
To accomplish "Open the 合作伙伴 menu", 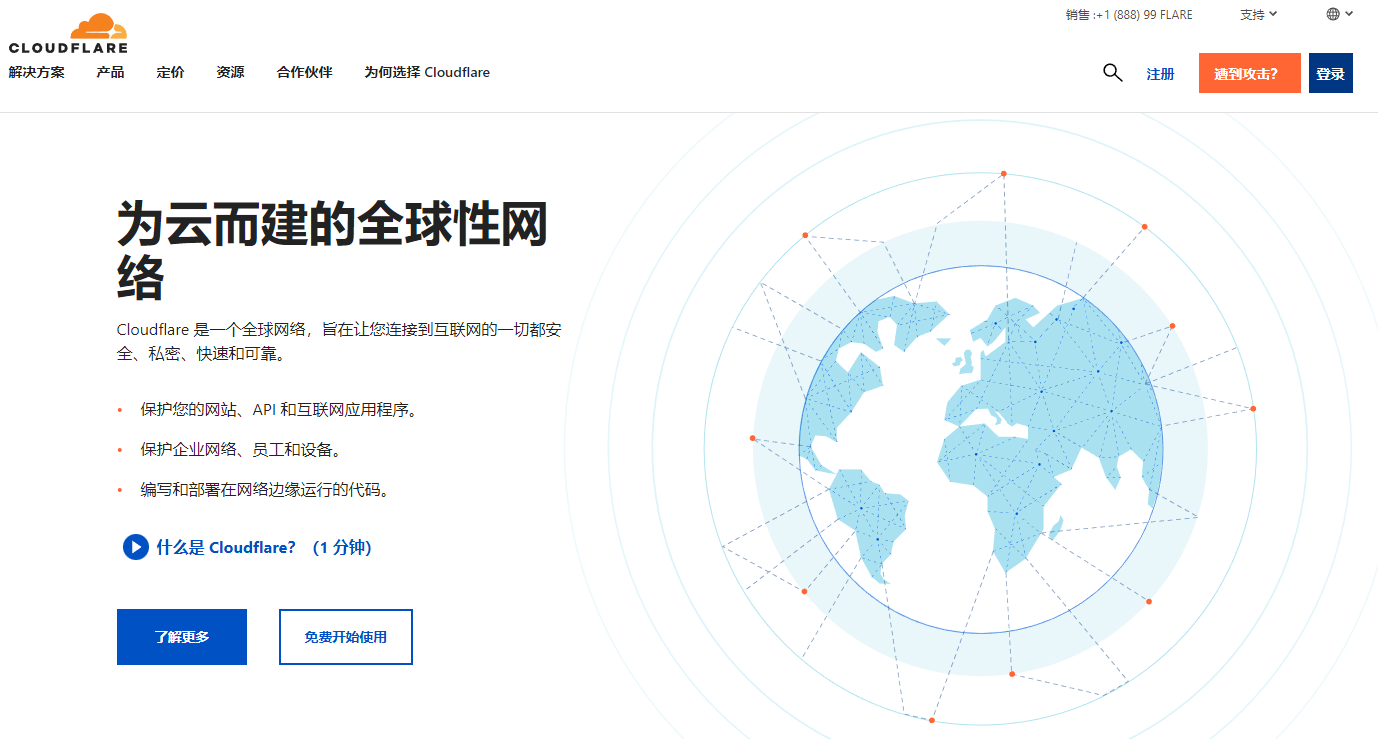I will pyautogui.click(x=305, y=73).
